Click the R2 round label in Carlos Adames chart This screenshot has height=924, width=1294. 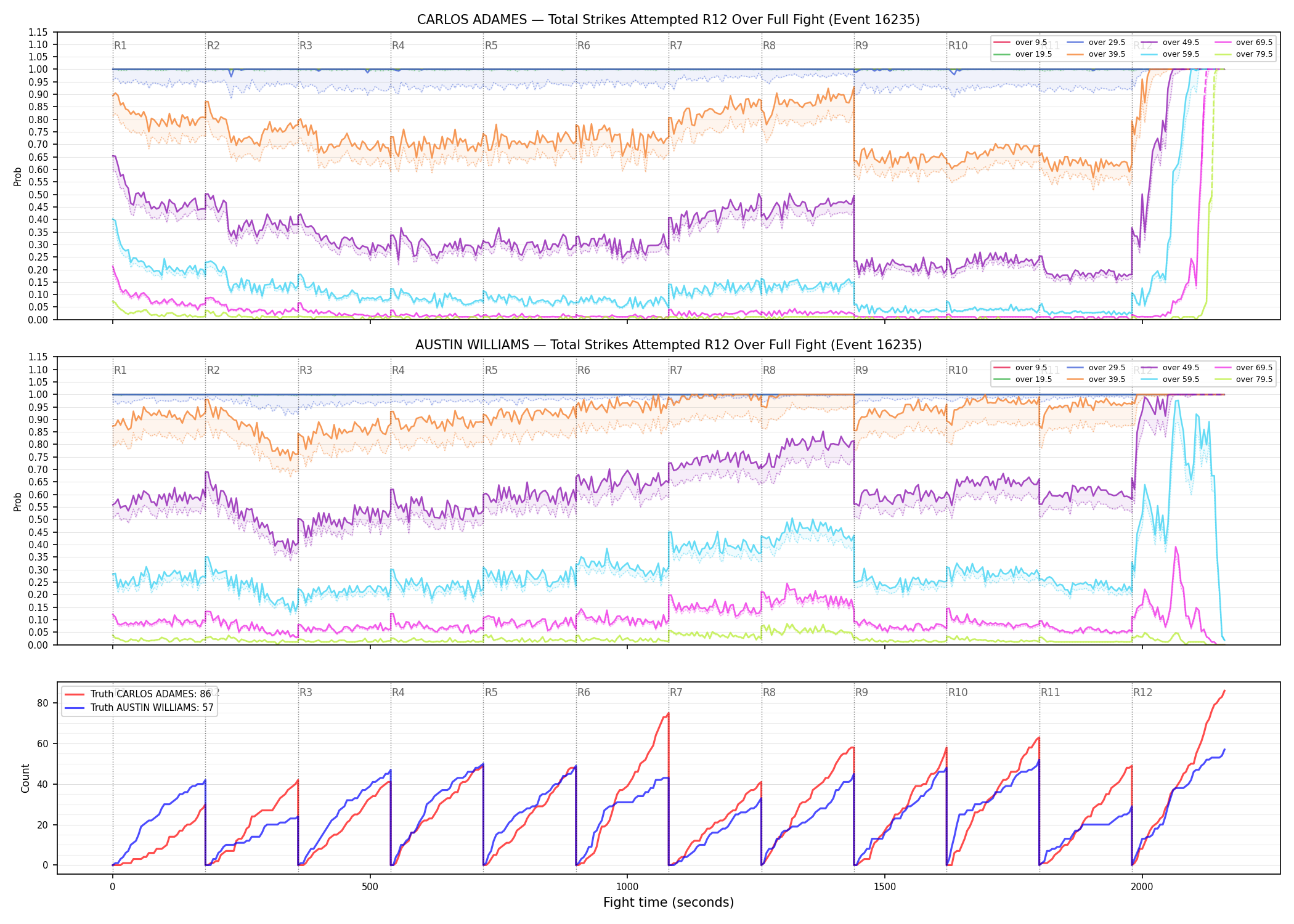(x=213, y=46)
